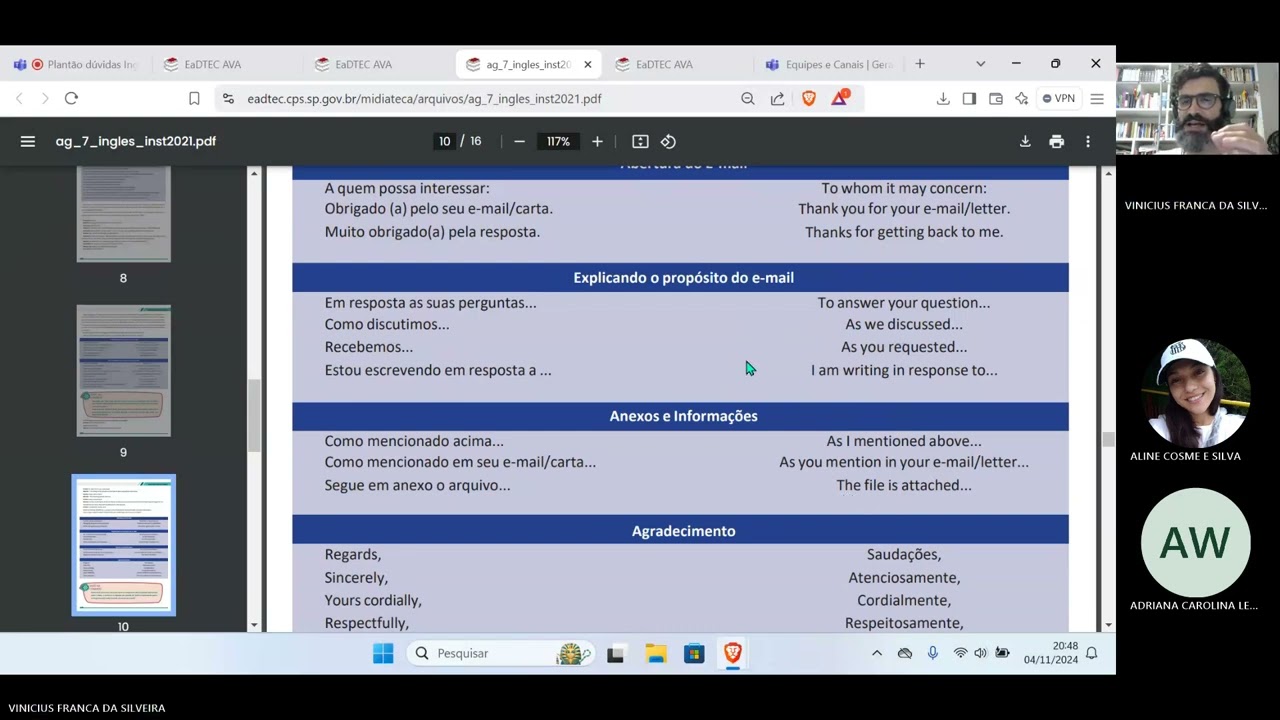Open Brave Wallet

coord(995,98)
